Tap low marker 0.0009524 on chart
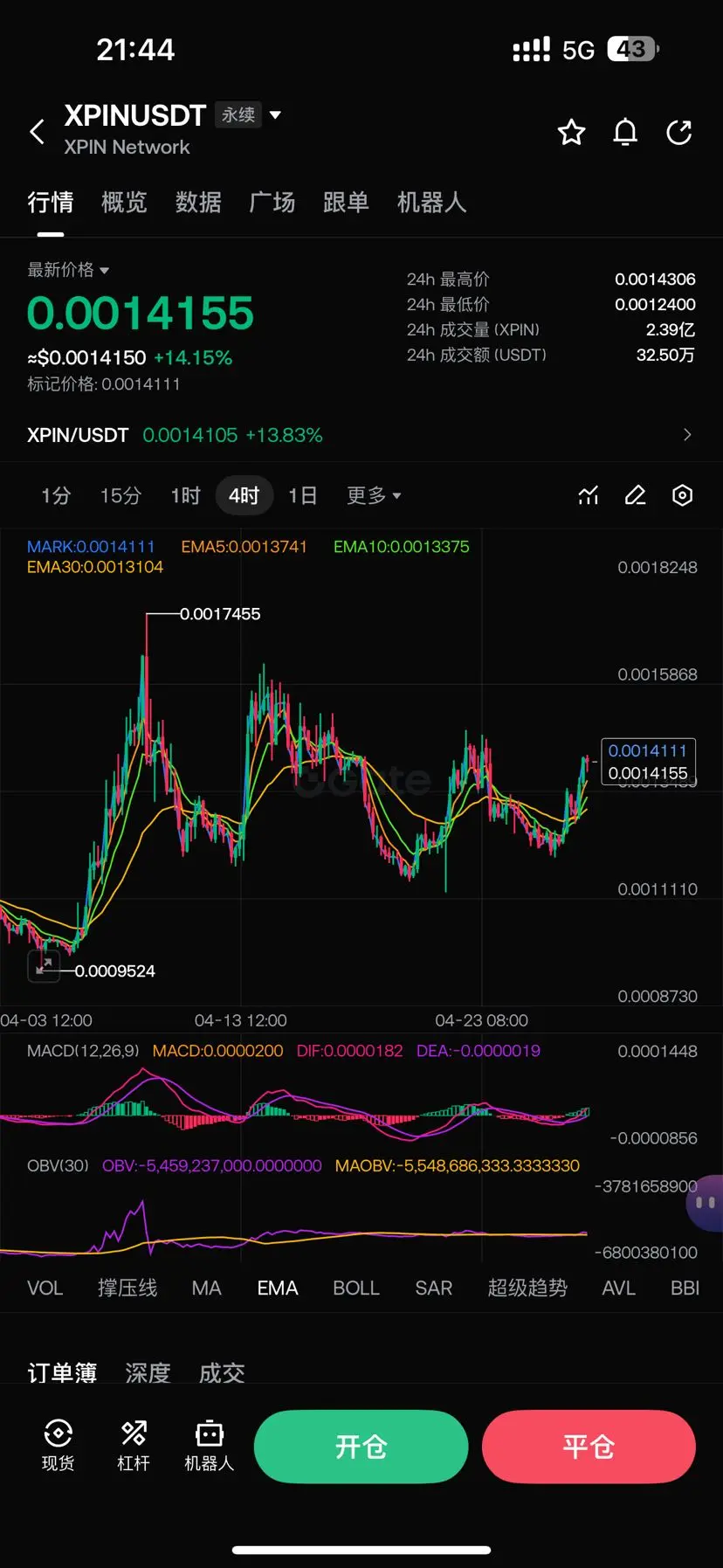This screenshot has width=723, height=1568. tap(114, 971)
